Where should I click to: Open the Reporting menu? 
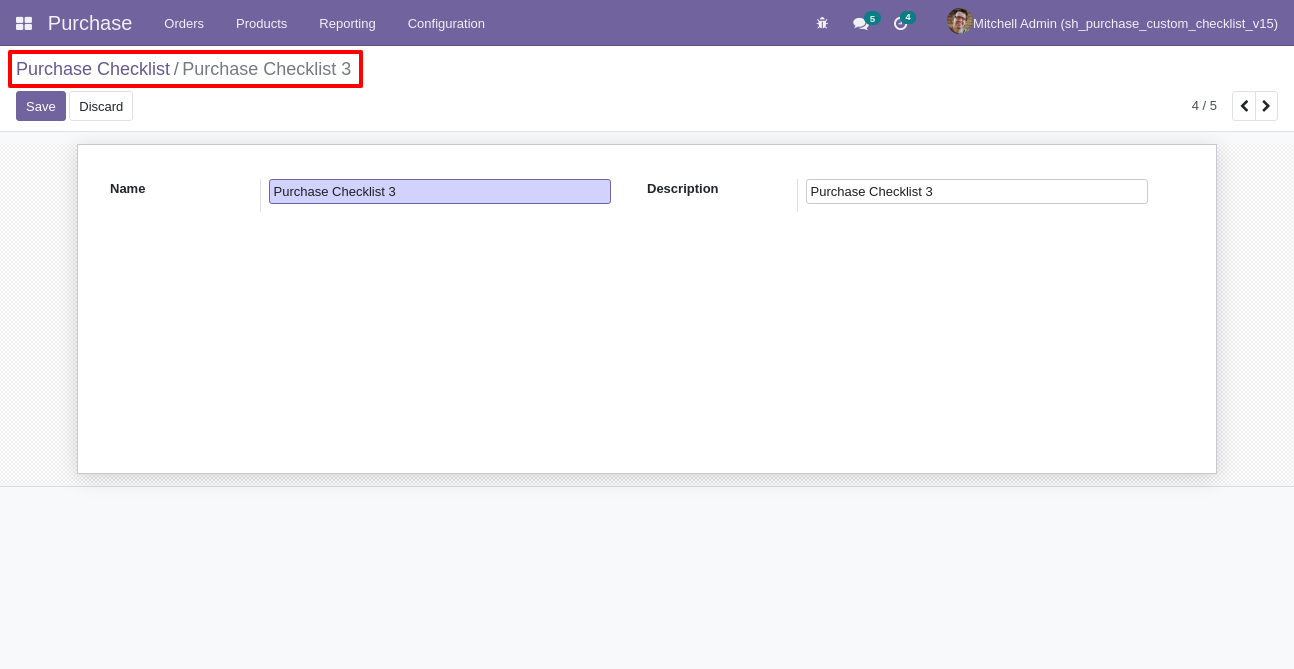347,23
